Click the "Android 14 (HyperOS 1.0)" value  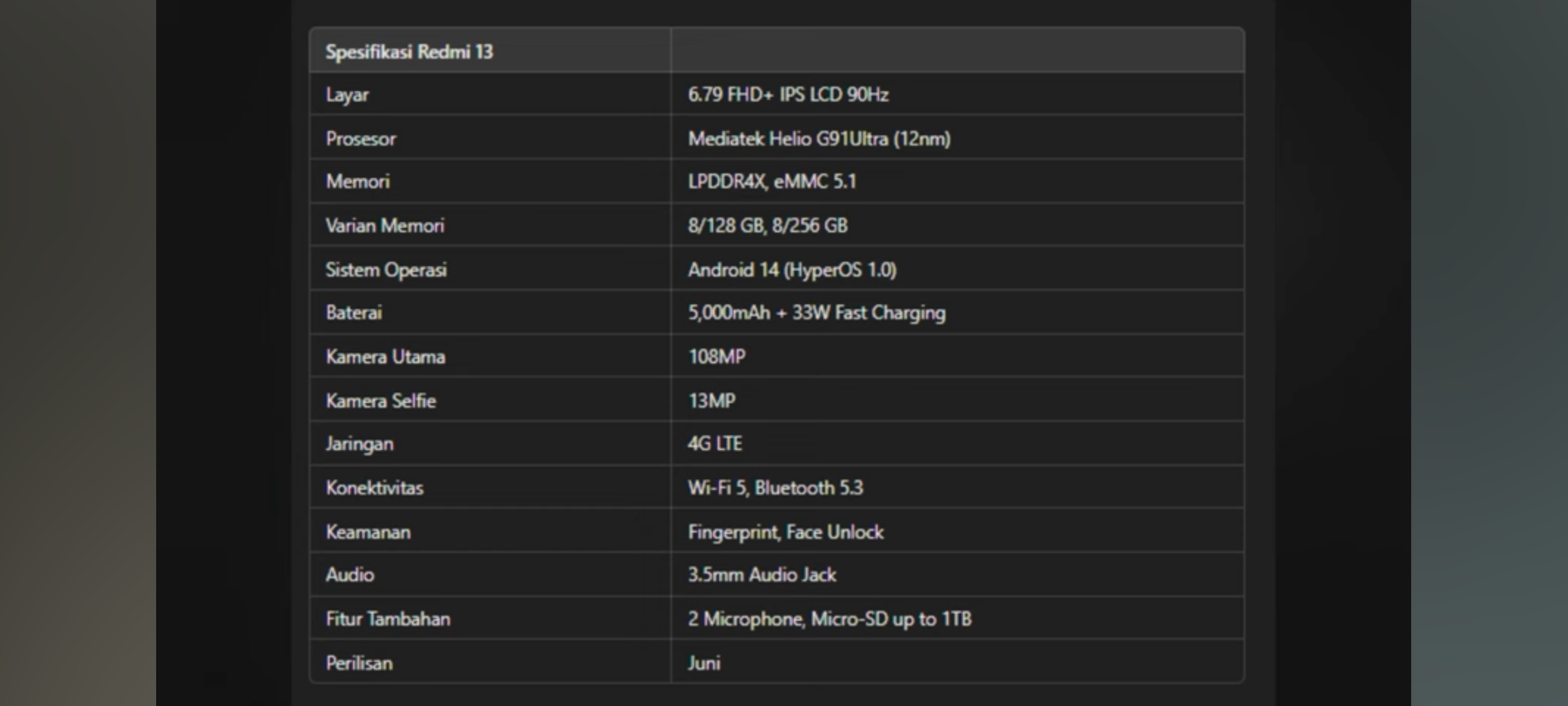click(x=792, y=270)
